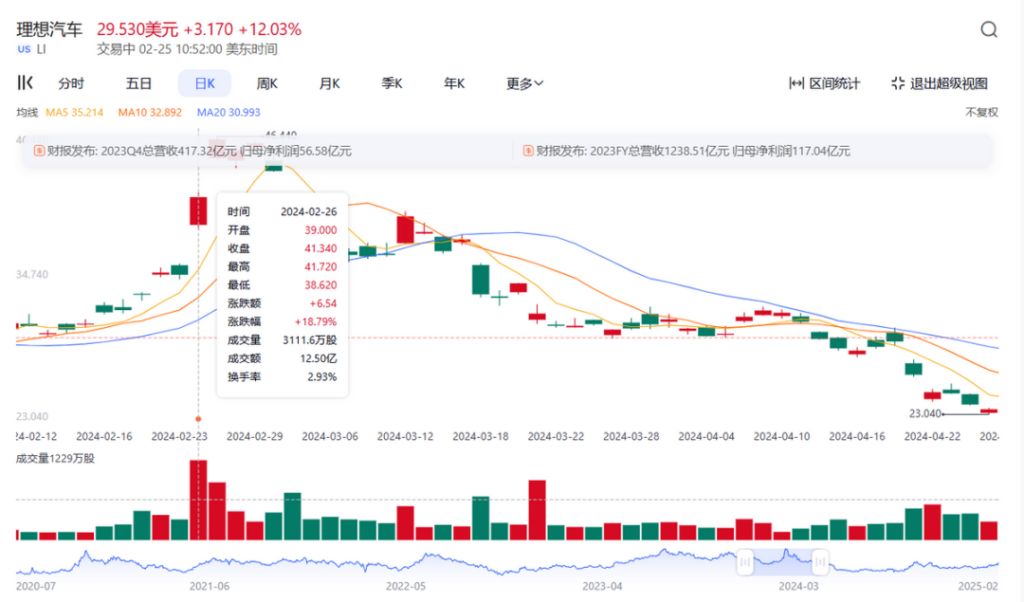Open the 2023FY总营收 earnings announcement link
This screenshot has height=602, width=1024.
(x=692, y=151)
